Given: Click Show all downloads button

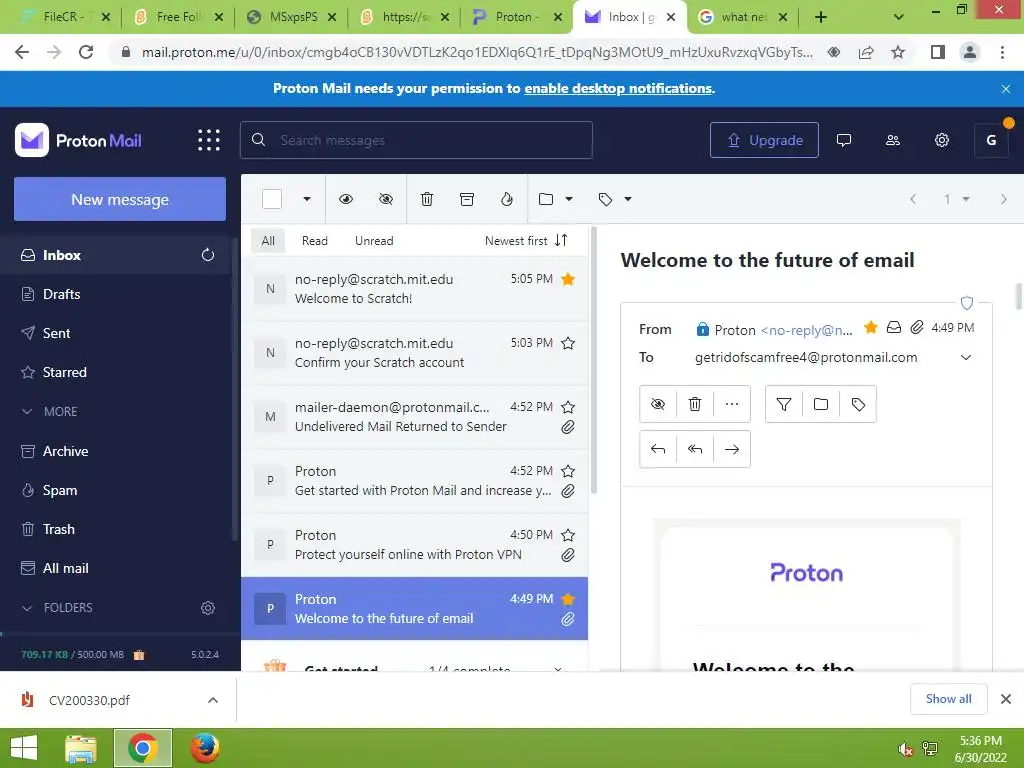Looking at the screenshot, I should coord(948,699).
